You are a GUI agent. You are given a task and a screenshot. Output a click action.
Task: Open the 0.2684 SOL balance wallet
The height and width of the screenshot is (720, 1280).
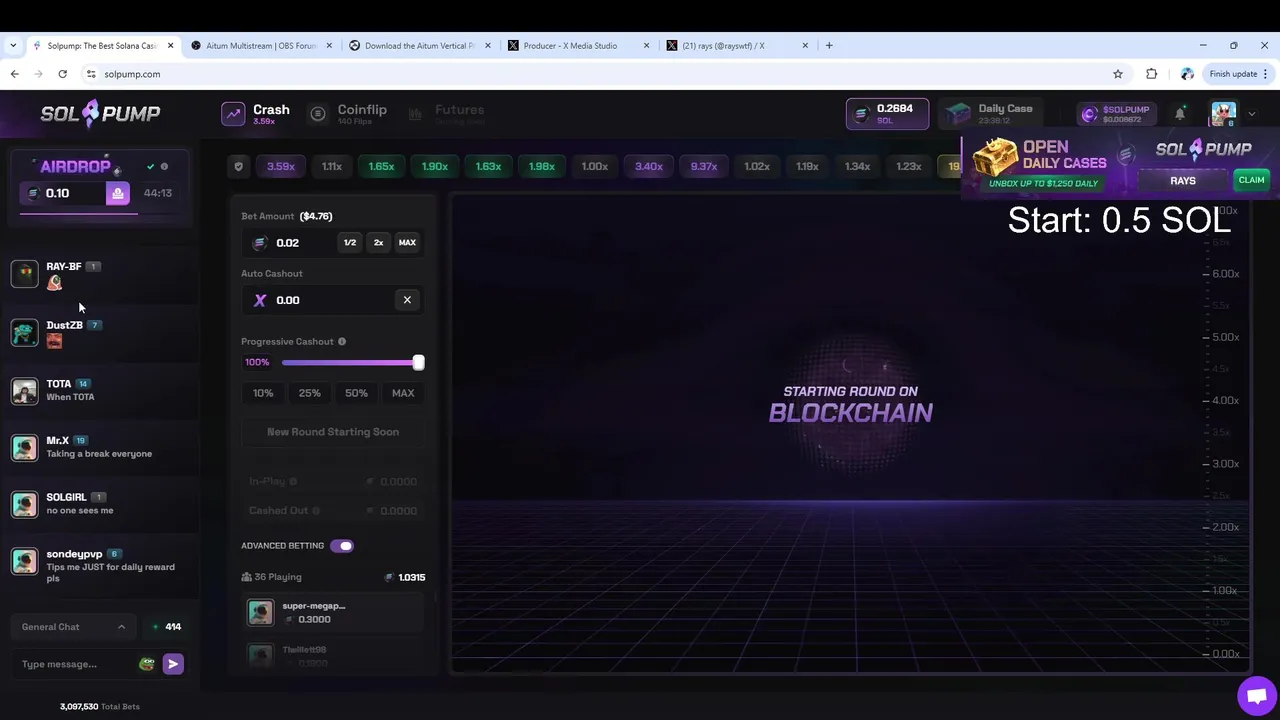887,114
